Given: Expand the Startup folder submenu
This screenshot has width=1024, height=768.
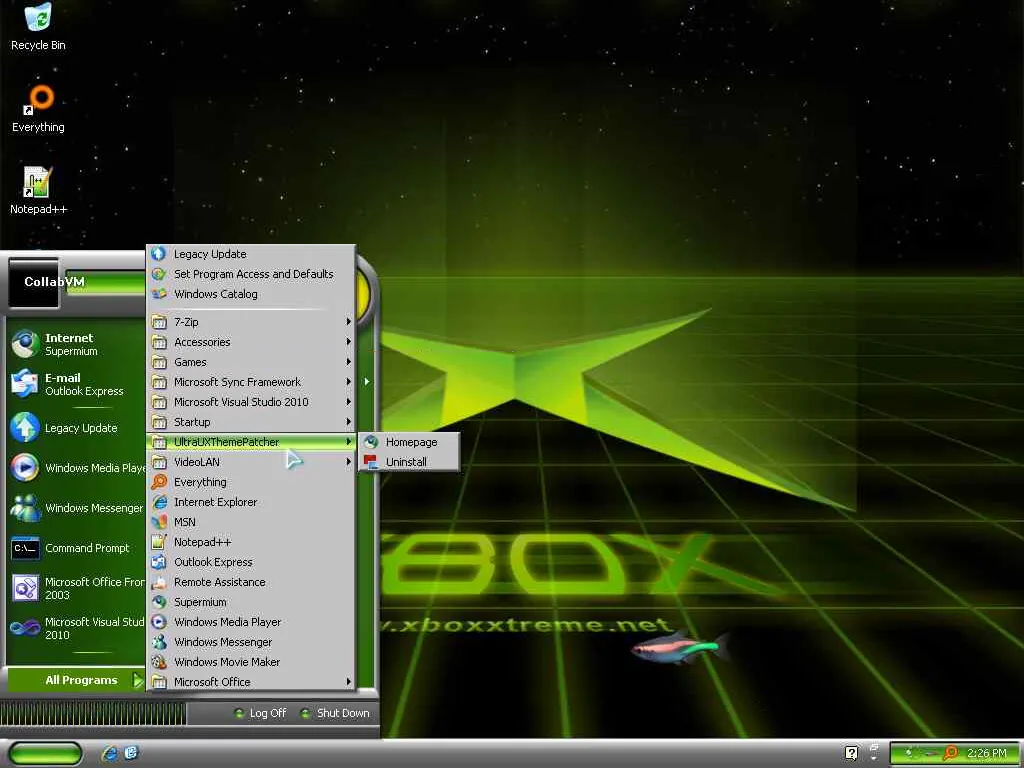Looking at the screenshot, I should [251, 422].
